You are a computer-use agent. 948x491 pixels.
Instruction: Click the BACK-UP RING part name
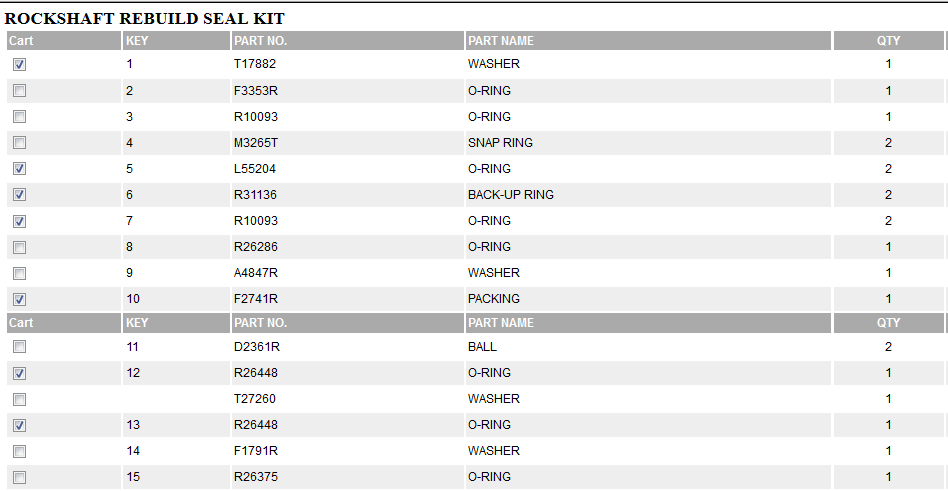pos(510,195)
